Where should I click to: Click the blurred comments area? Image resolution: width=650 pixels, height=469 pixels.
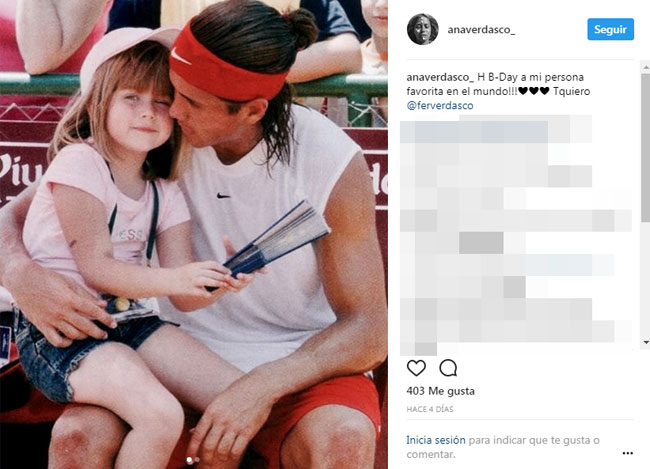(516, 235)
